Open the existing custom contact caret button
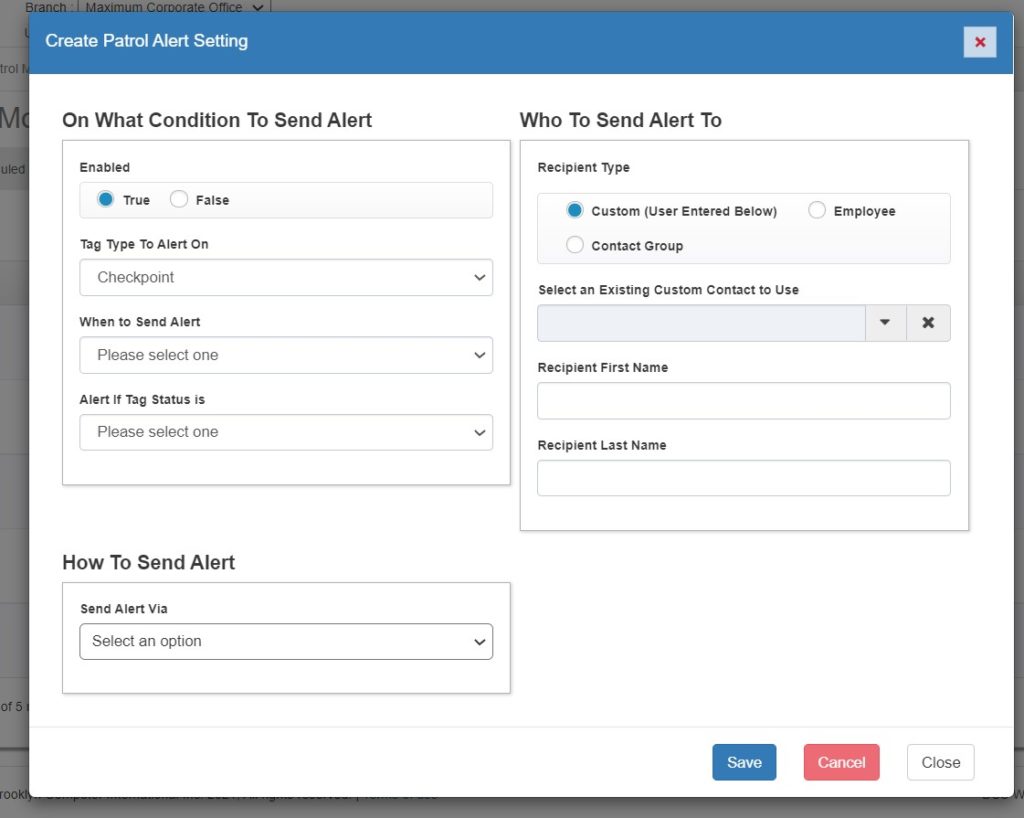This screenshot has height=818, width=1024. coord(885,323)
